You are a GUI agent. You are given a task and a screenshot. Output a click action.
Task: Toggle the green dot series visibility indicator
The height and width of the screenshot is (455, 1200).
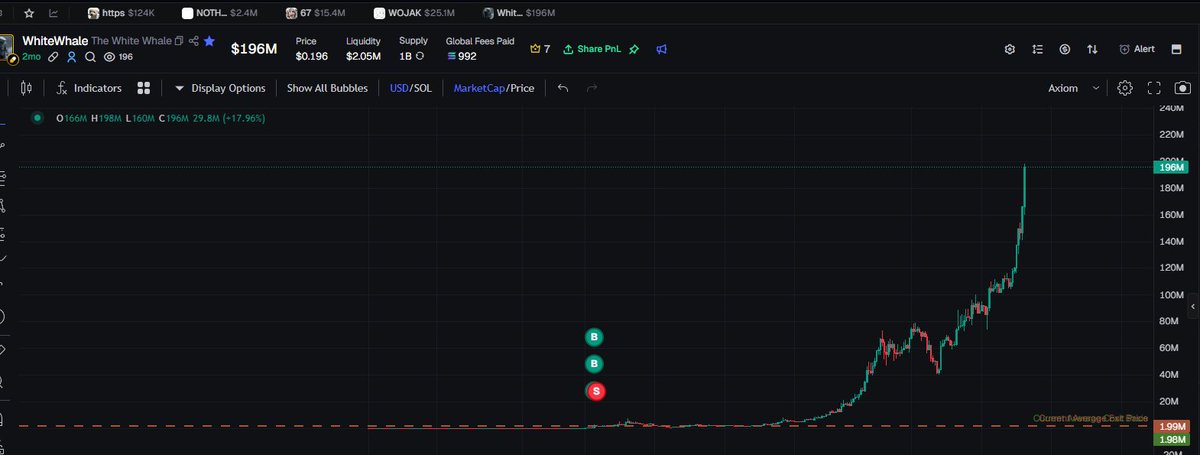[37, 117]
